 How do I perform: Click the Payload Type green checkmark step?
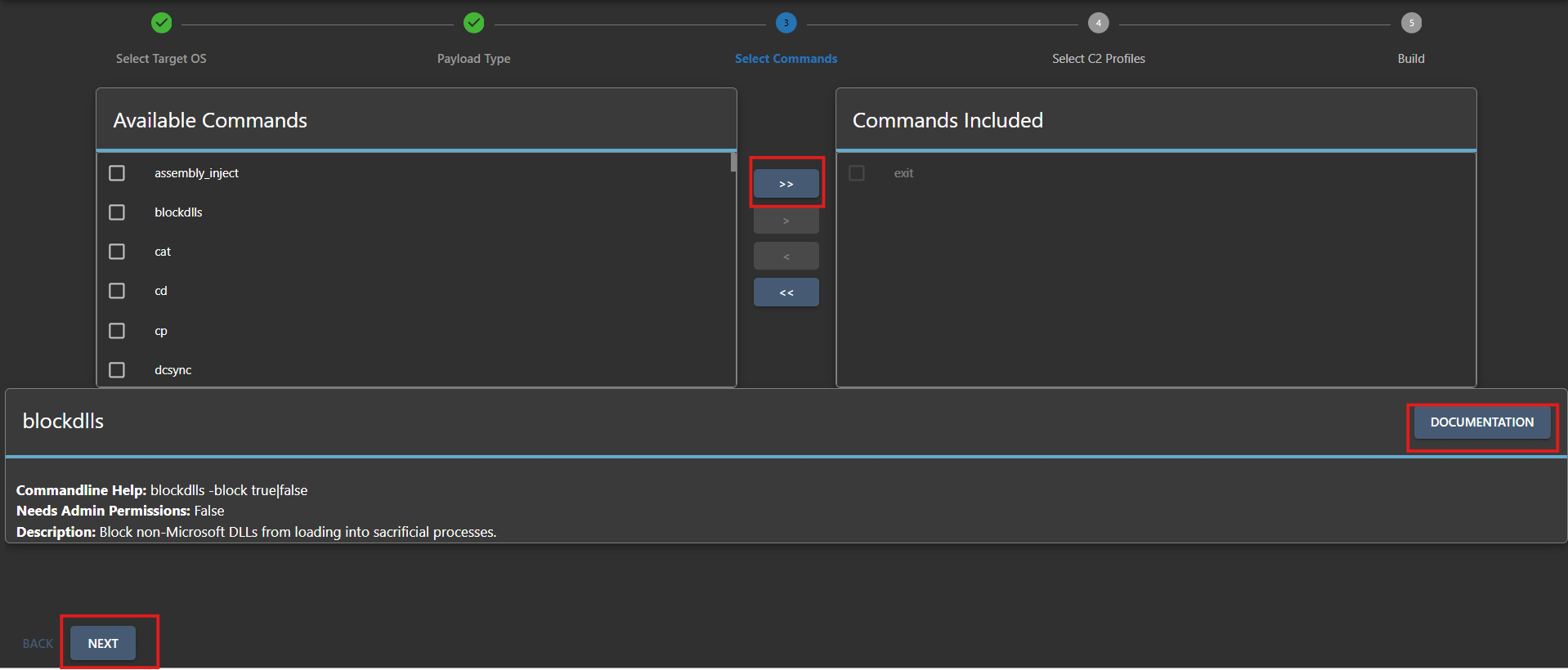474,23
